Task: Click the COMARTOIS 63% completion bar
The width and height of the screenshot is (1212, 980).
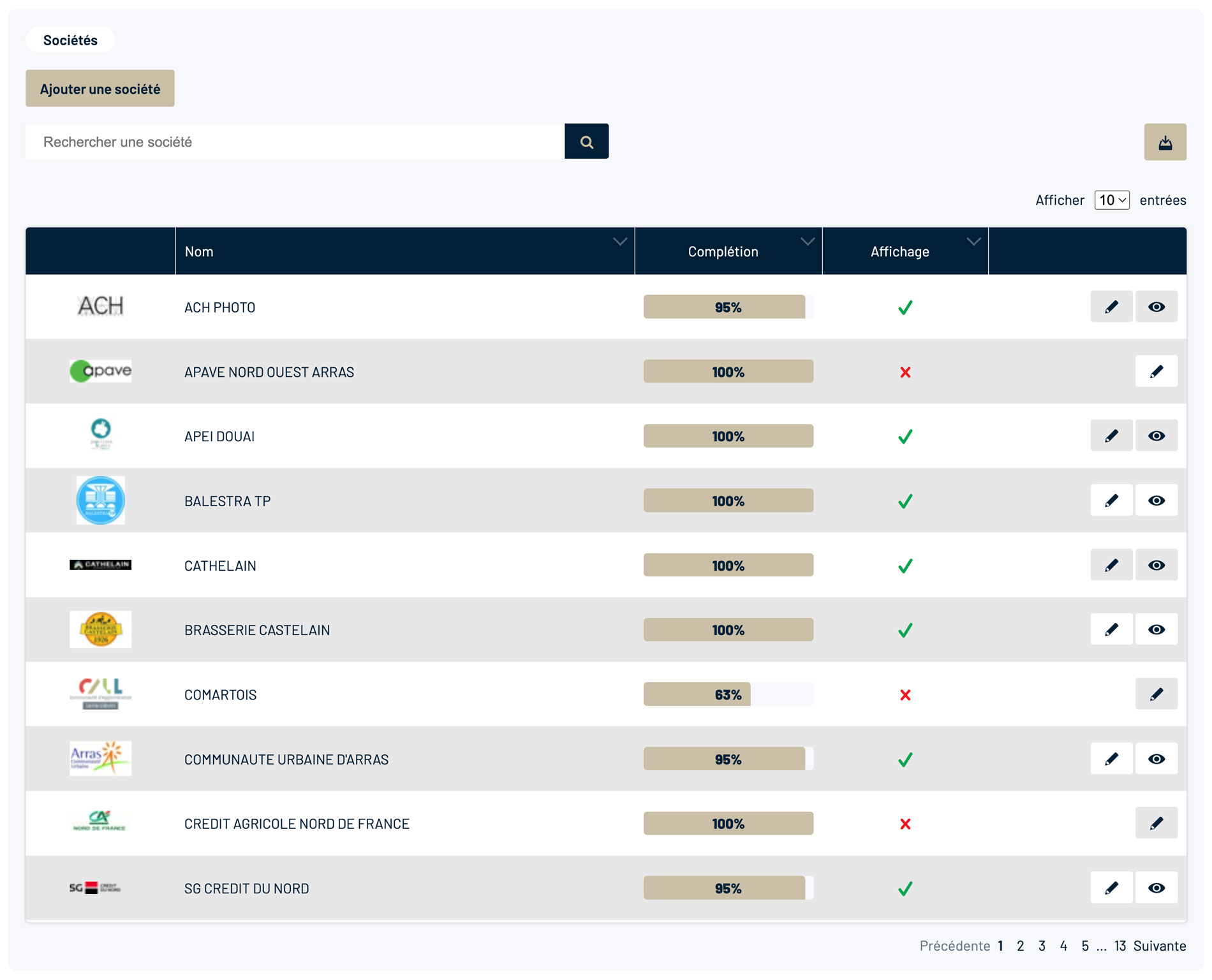Action: 727,694
